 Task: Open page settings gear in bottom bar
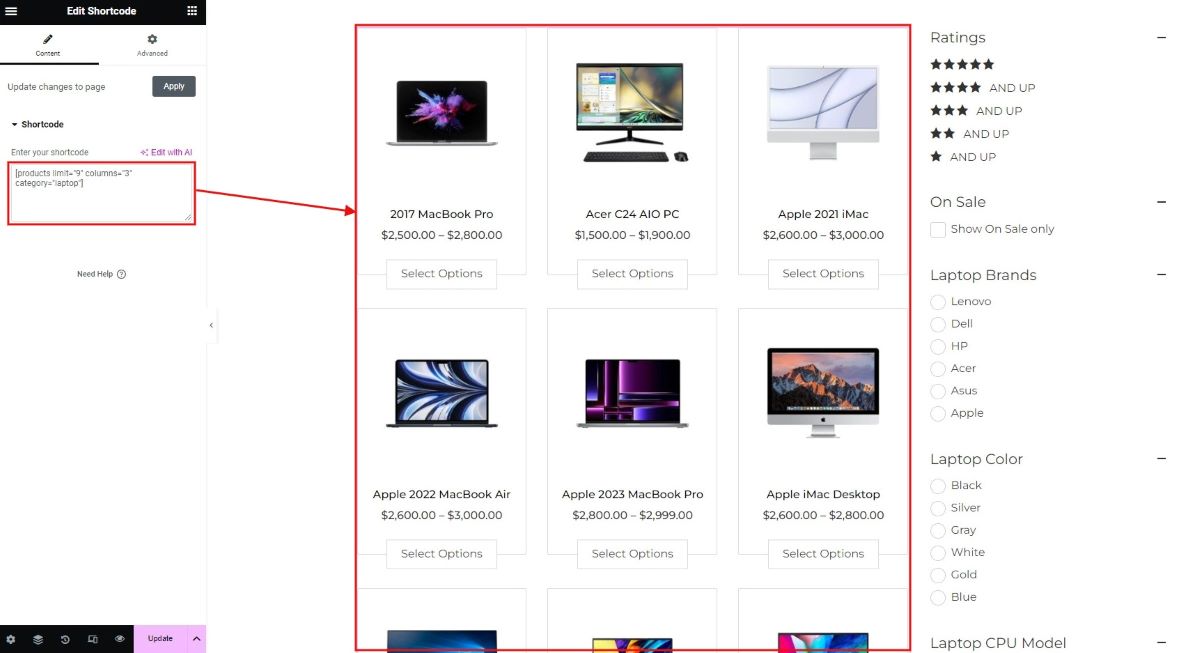(x=11, y=639)
